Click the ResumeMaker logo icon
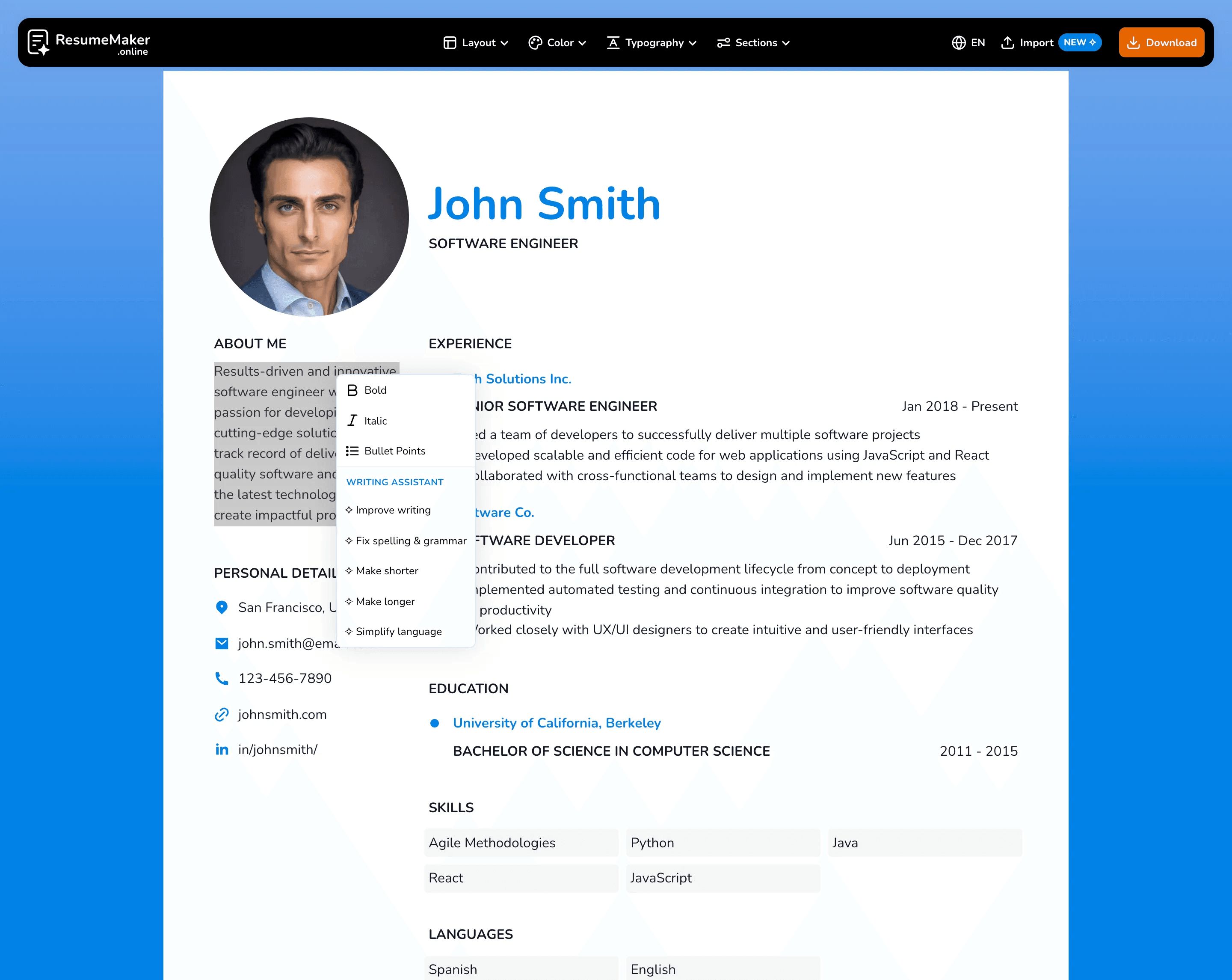Image resolution: width=1232 pixels, height=980 pixels. pyautogui.click(x=39, y=42)
